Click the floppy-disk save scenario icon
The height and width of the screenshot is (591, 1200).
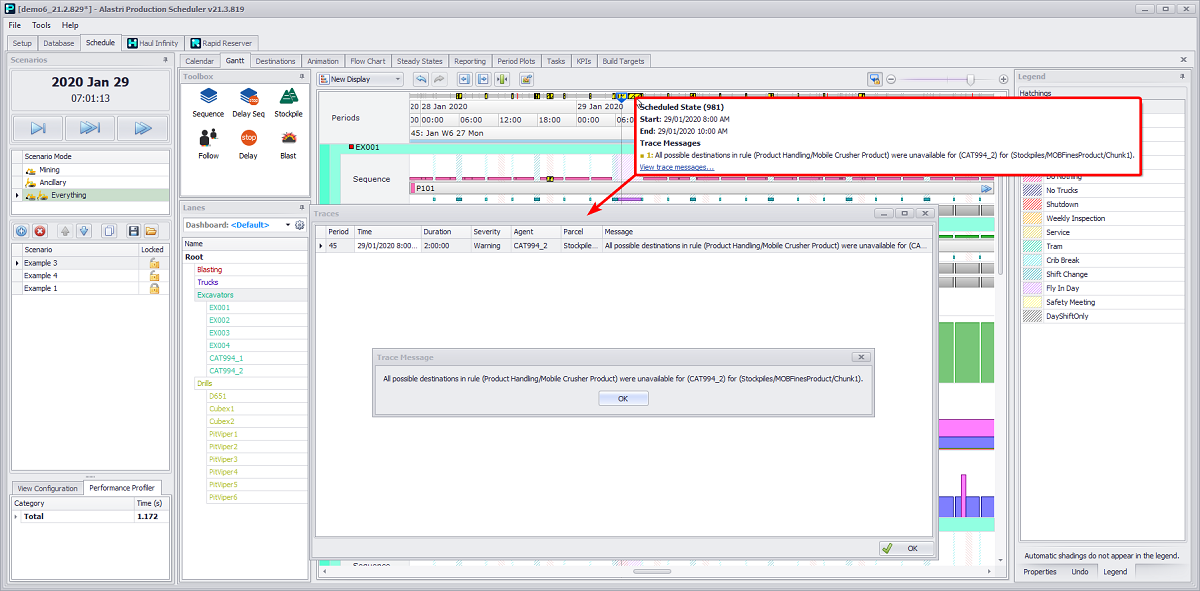click(x=133, y=231)
